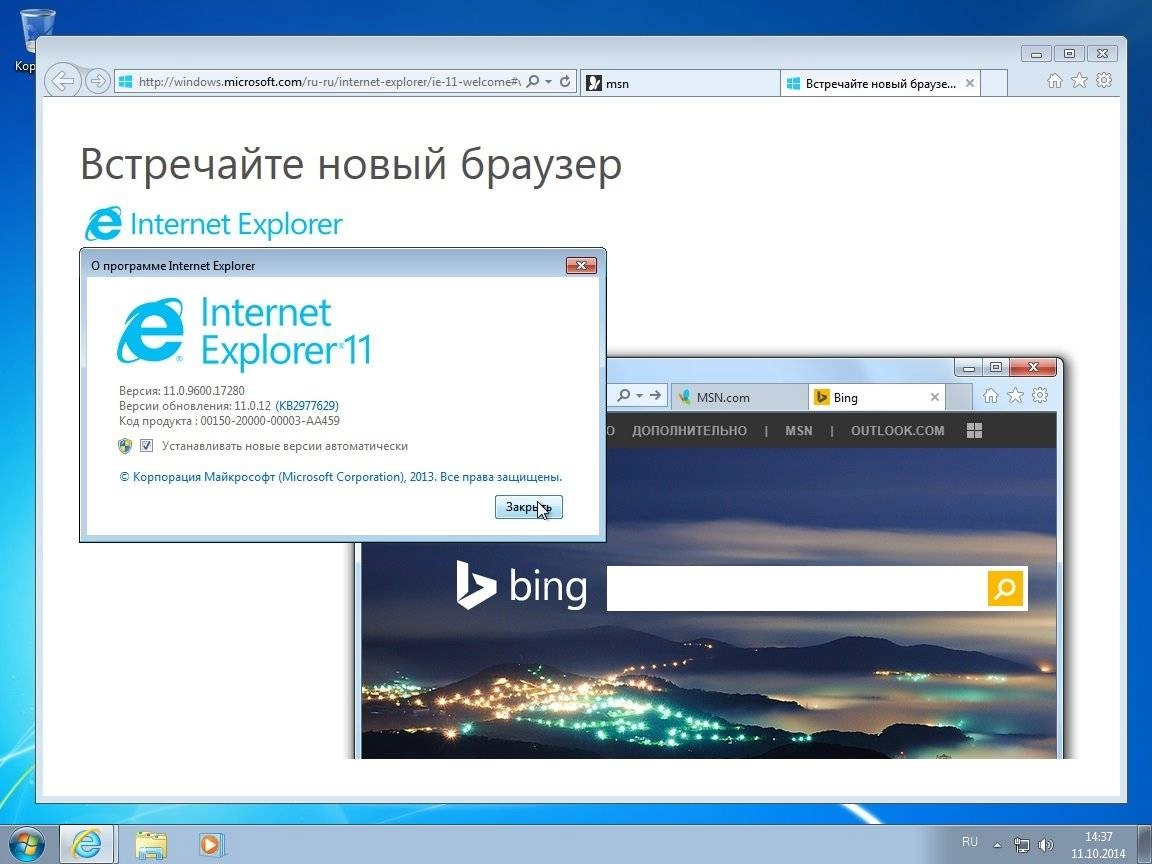Viewport: 1152px width, 864px height.
Task: Open the Home page icon in main toolbar
Action: point(1054,81)
